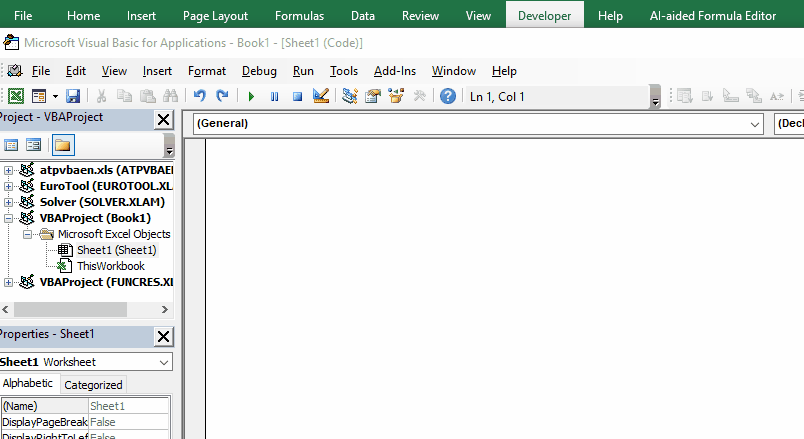Open the AI-aided Formula Editor tab
This screenshot has height=439, width=804.
point(713,15)
